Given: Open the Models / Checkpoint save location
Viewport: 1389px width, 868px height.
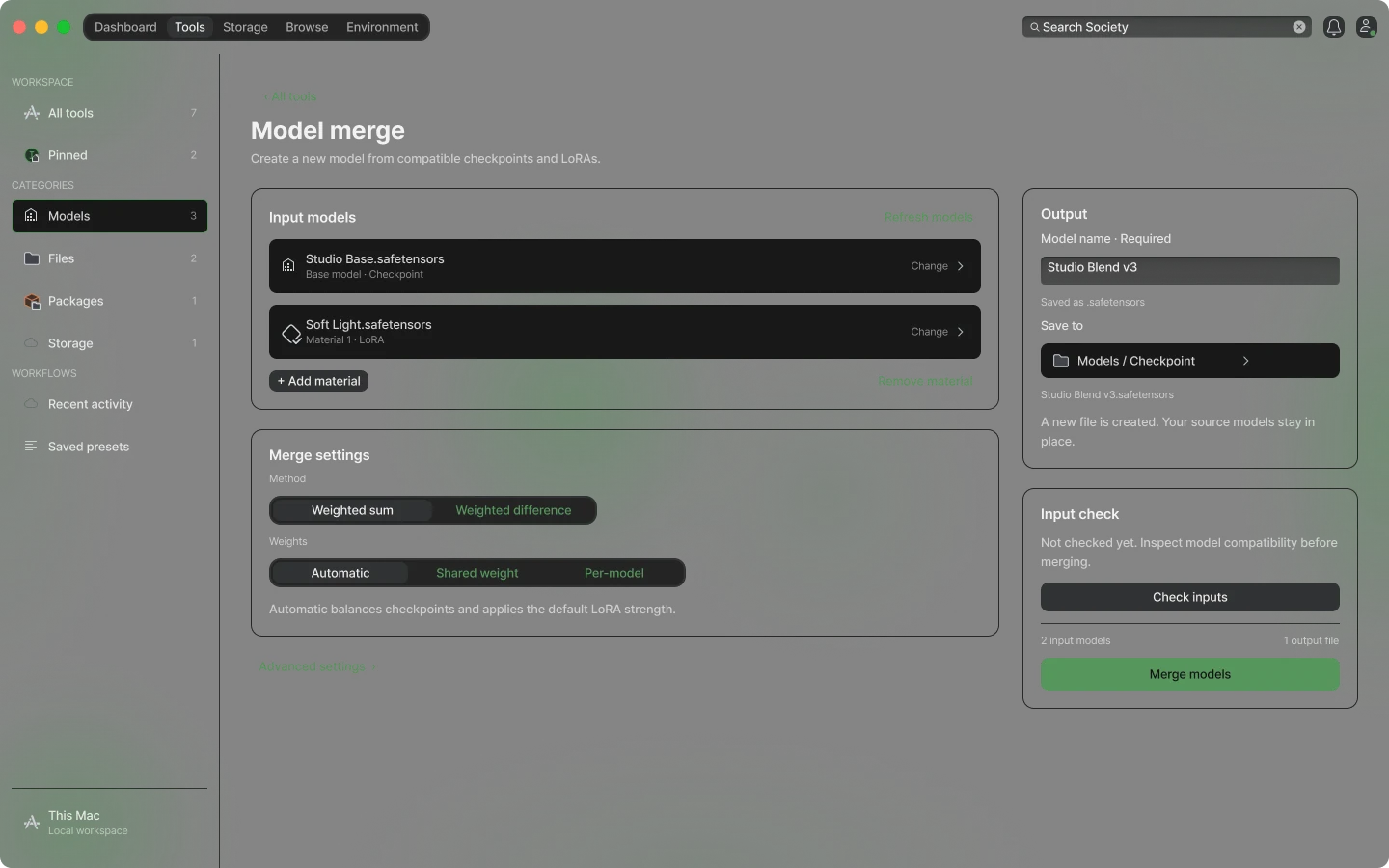Looking at the screenshot, I should [x=1190, y=361].
